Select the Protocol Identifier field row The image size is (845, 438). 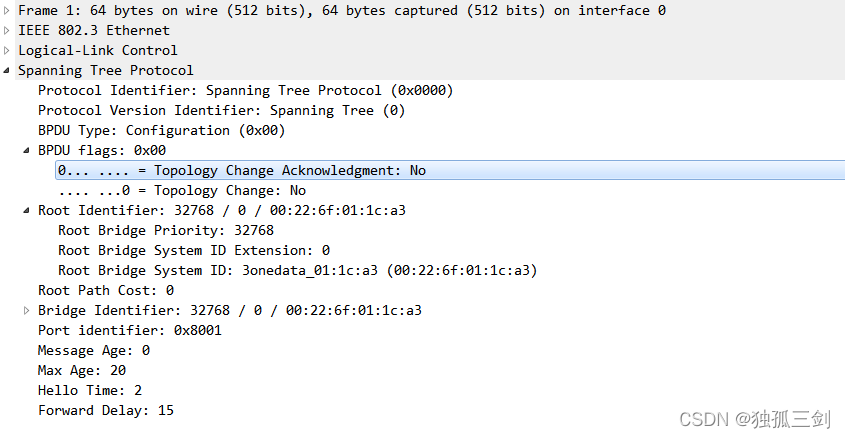(245, 90)
